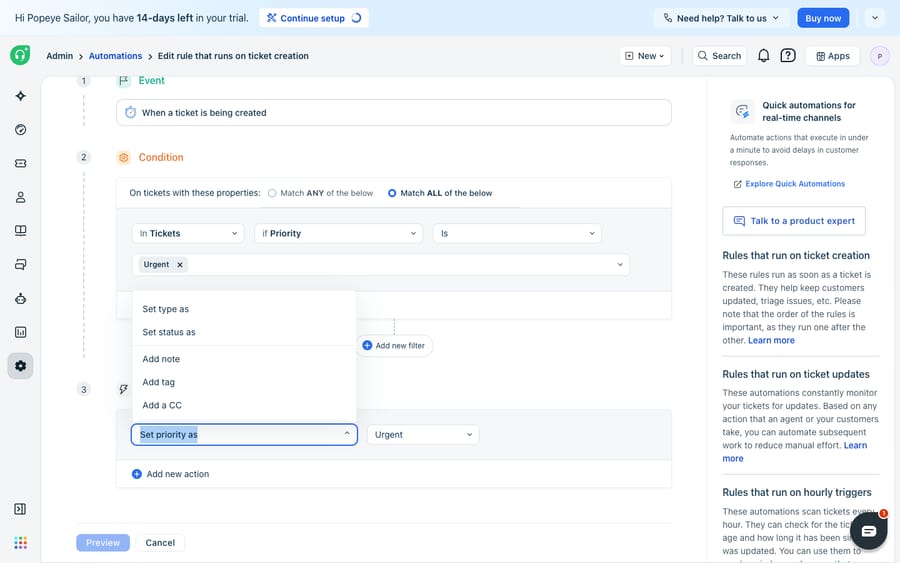Open the colorful app switcher grid
This screenshot has height=563, width=900.
click(21, 542)
